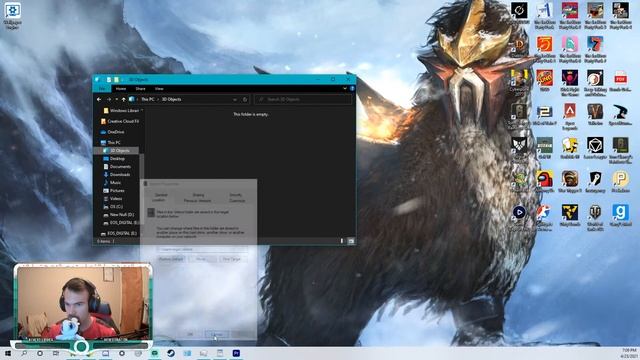Select OneDrive in the navigation pane
The width and height of the screenshot is (640, 360).
pyautogui.click(x=112, y=132)
